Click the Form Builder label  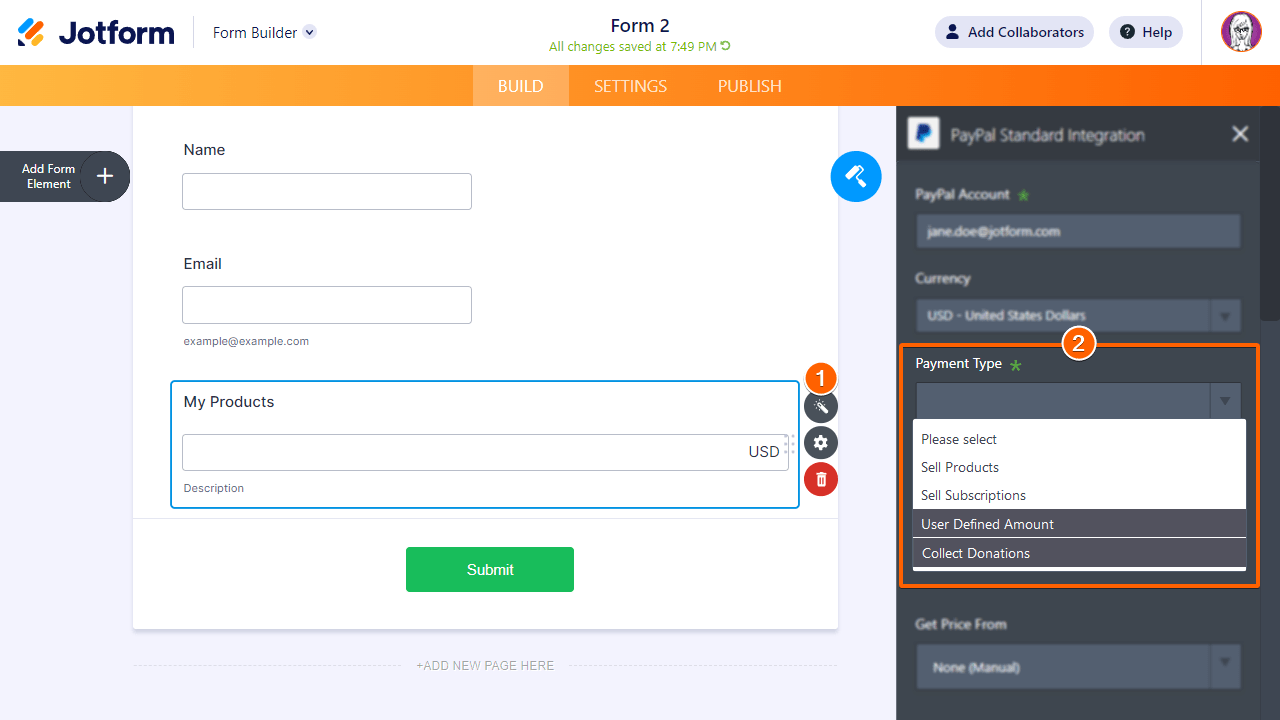tap(255, 33)
